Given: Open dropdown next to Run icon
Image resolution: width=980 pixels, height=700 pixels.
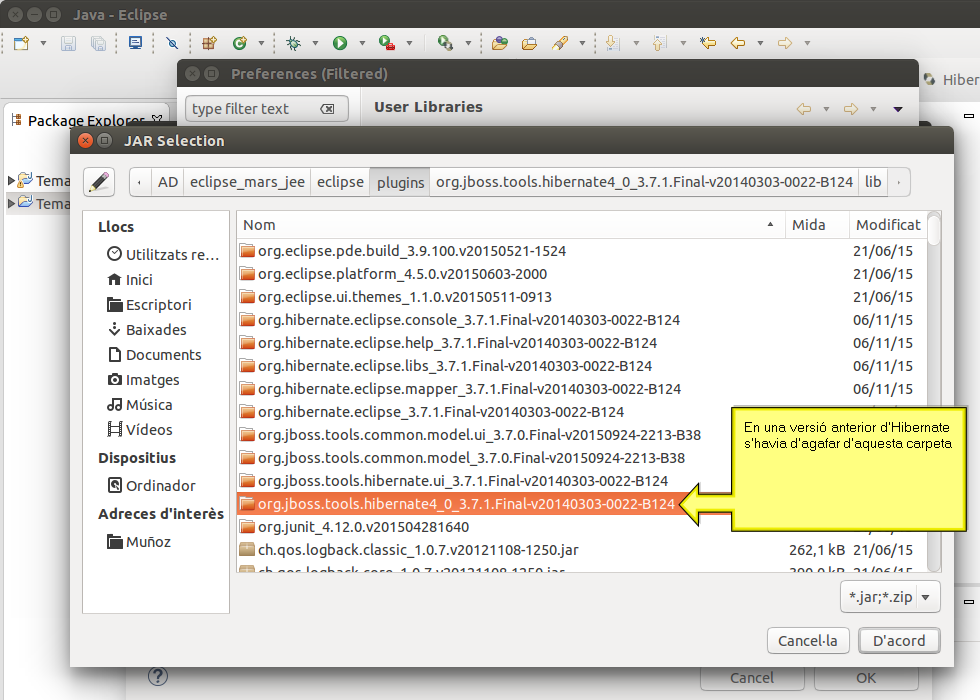Looking at the screenshot, I should 362,43.
